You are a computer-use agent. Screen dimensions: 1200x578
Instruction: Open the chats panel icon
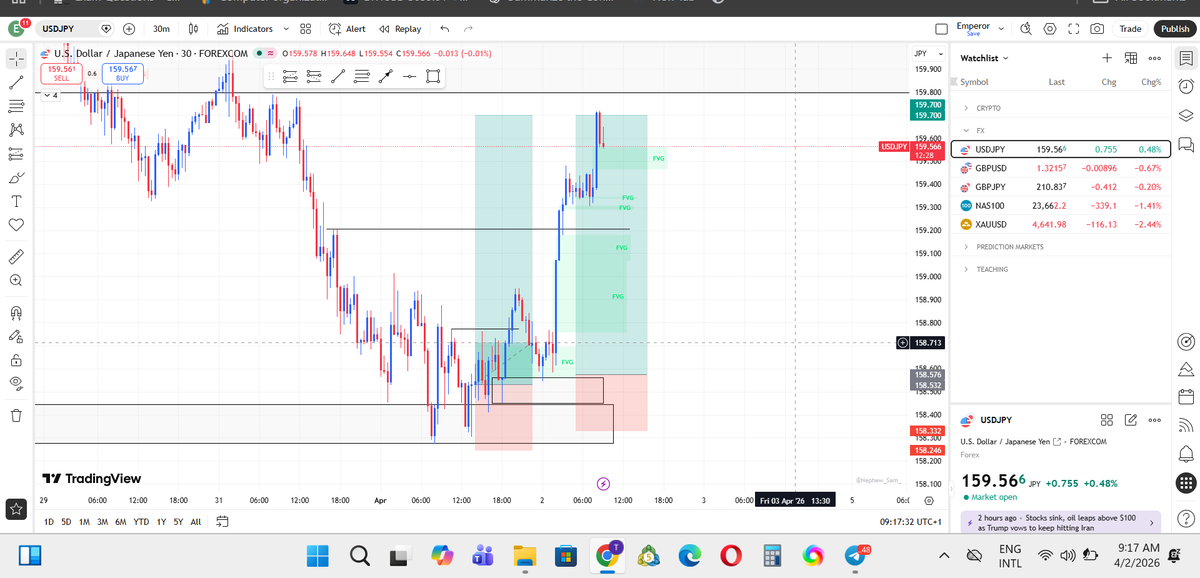(1186, 144)
